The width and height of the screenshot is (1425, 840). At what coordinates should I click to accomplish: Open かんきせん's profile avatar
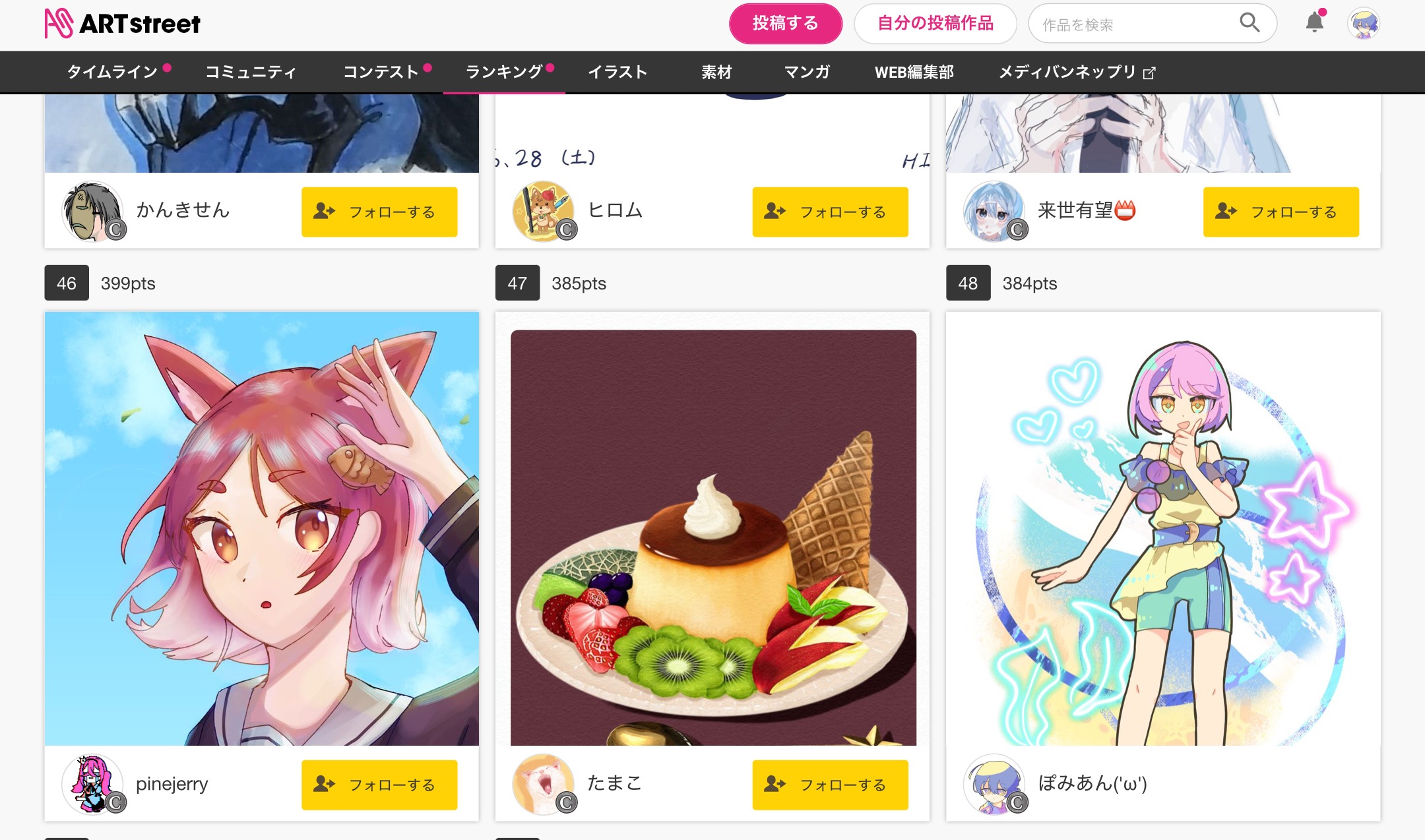(93, 211)
